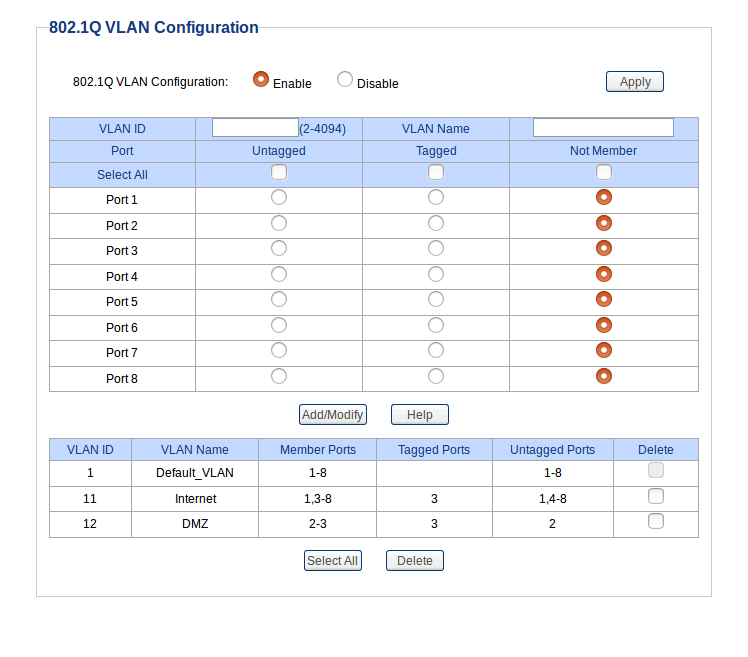The image size is (748, 657).
Task: Check Select All under Untagged column
Action: (x=279, y=172)
